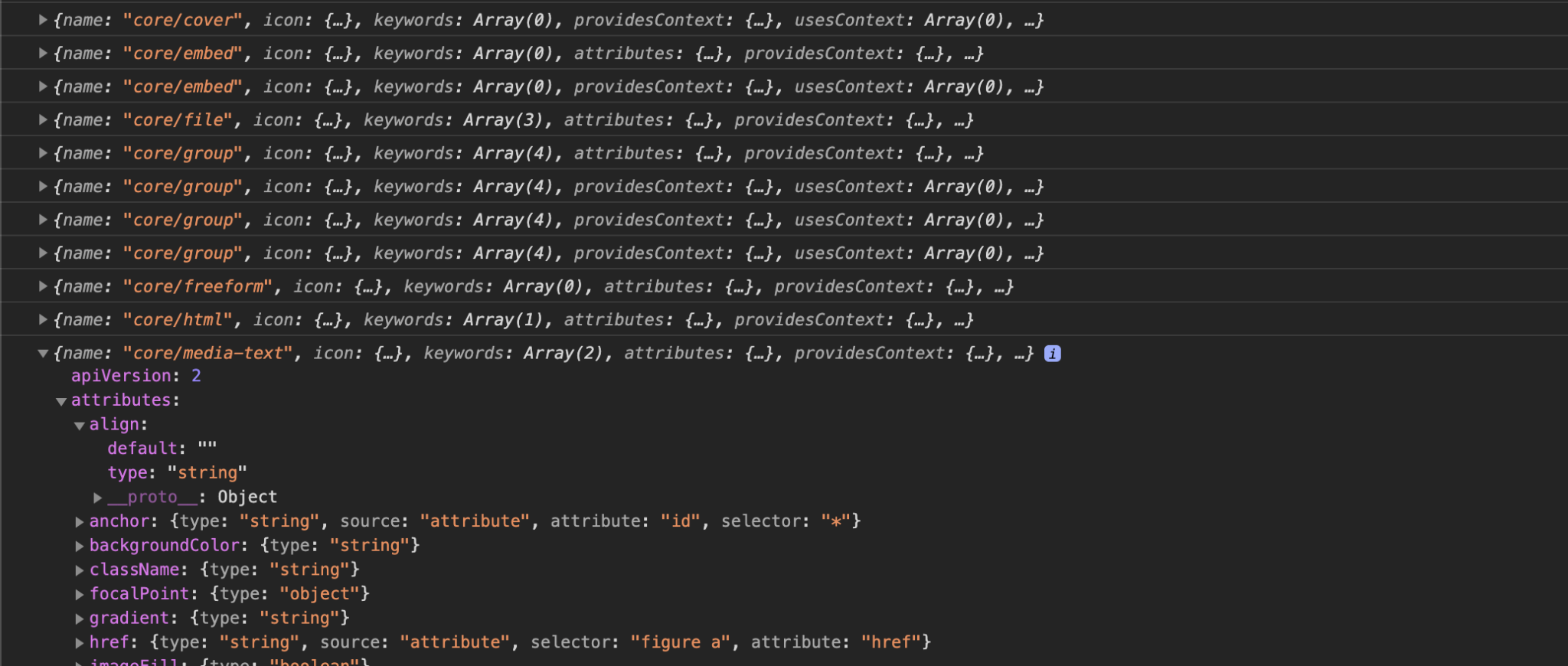The image size is (1568, 666).
Task: Expand the core/file object row
Action: pyautogui.click(x=44, y=120)
